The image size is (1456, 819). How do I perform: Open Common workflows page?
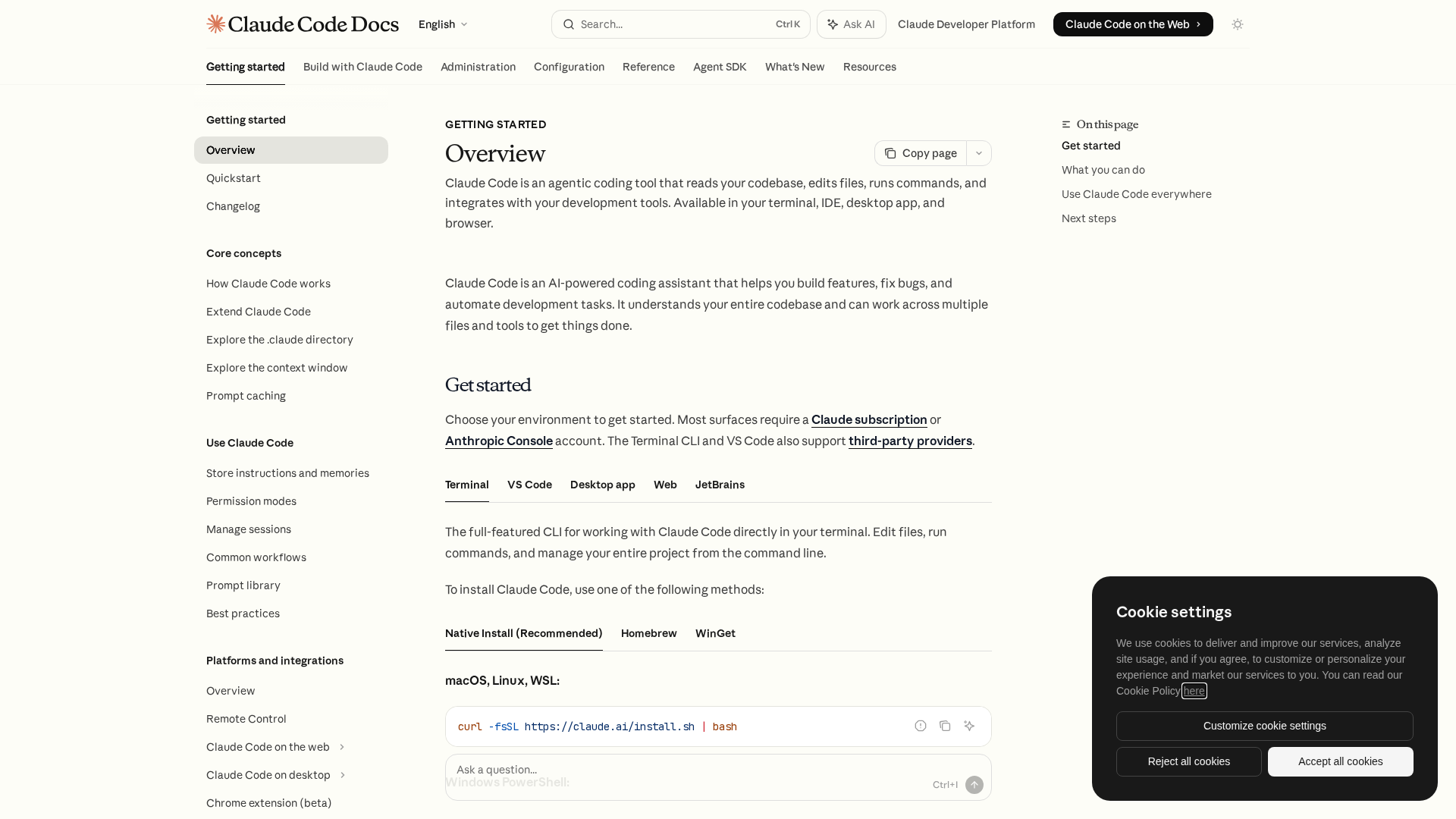pos(291,557)
